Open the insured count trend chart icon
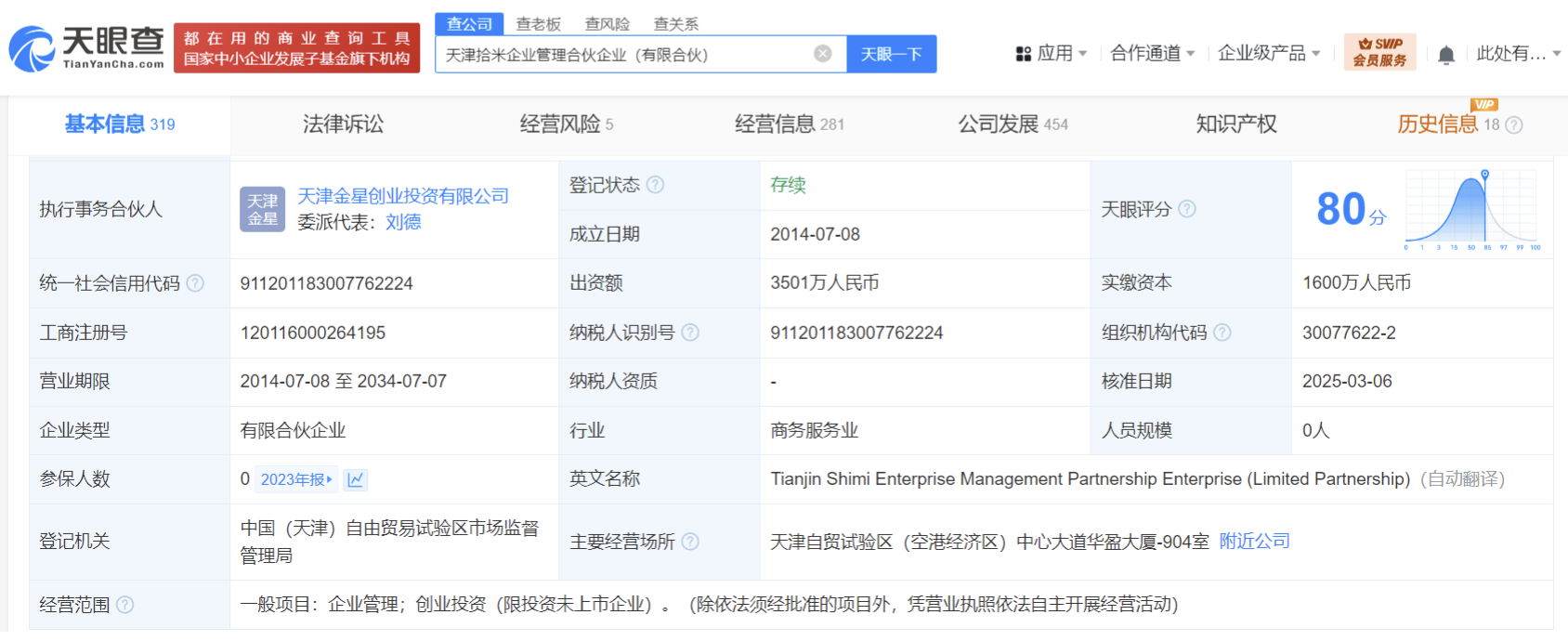The width and height of the screenshot is (1568, 641). [356, 479]
